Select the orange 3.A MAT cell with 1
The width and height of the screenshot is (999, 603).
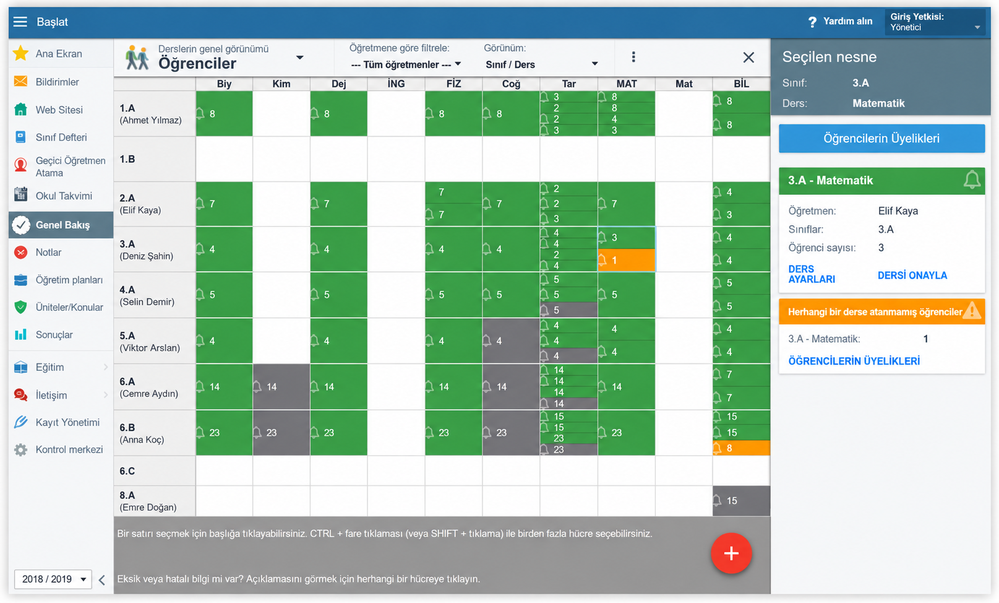(626, 260)
